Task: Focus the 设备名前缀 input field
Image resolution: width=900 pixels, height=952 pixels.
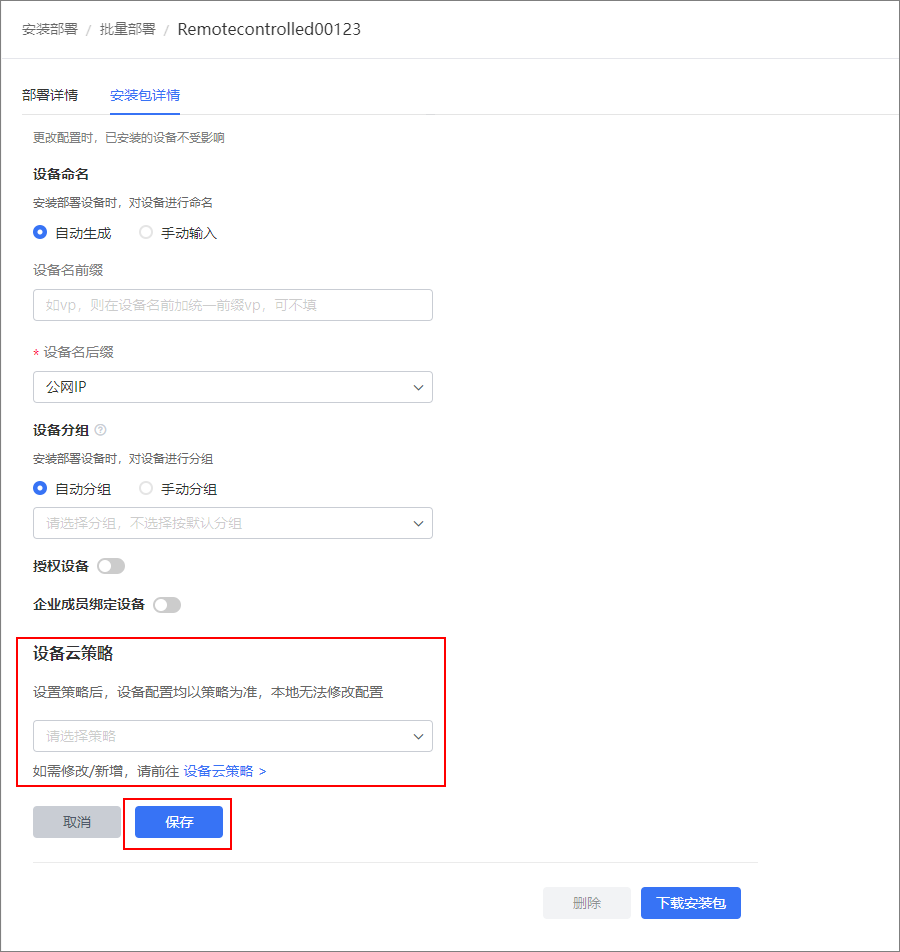Action: click(233, 305)
